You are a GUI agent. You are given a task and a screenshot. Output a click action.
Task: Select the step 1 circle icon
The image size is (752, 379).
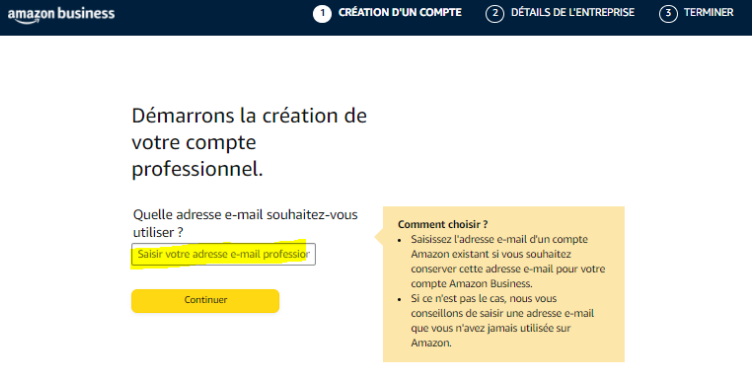click(322, 13)
